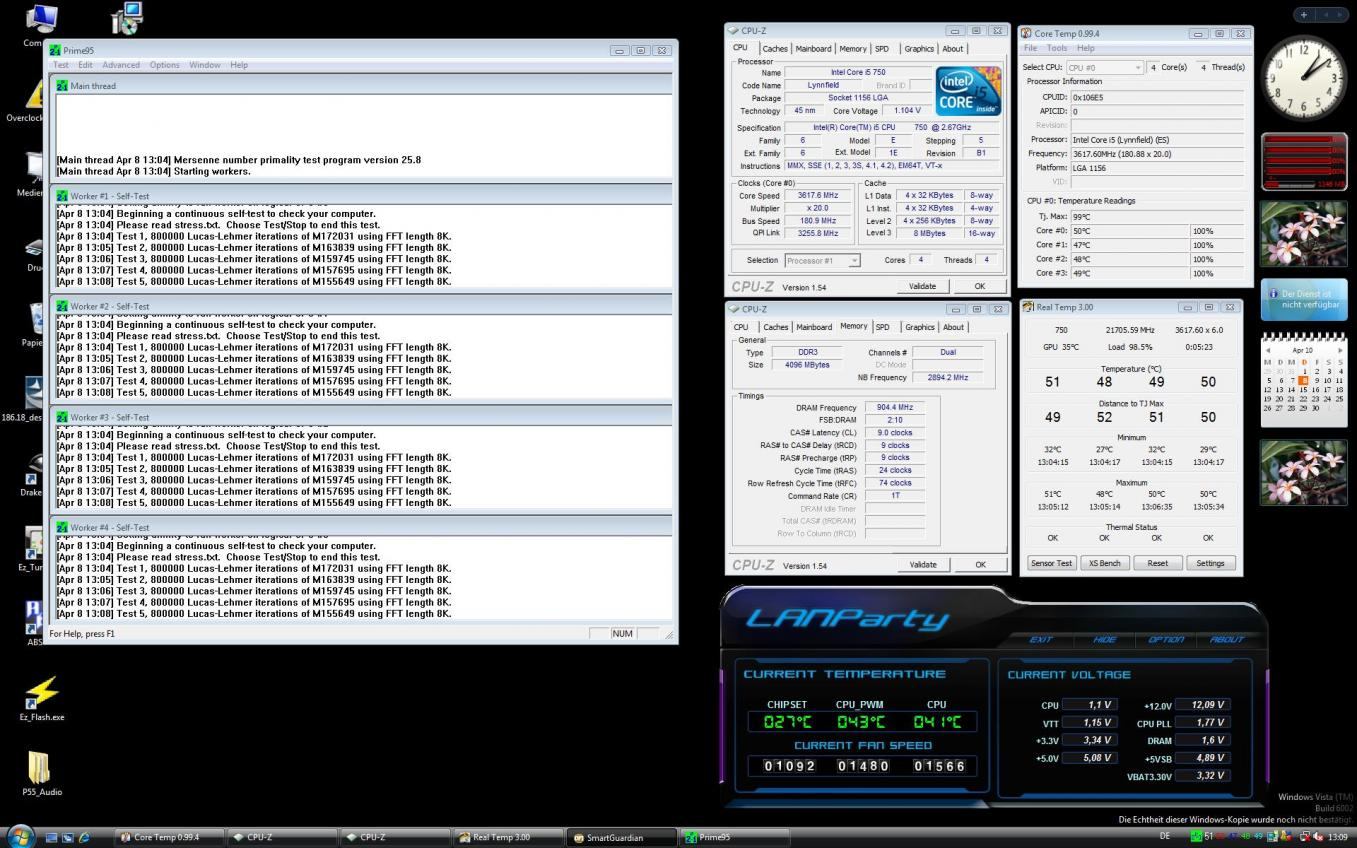Switch to Mainboard tab in top CPU-Z window
Image resolution: width=1357 pixels, height=848 pixels.
point(813,49)
